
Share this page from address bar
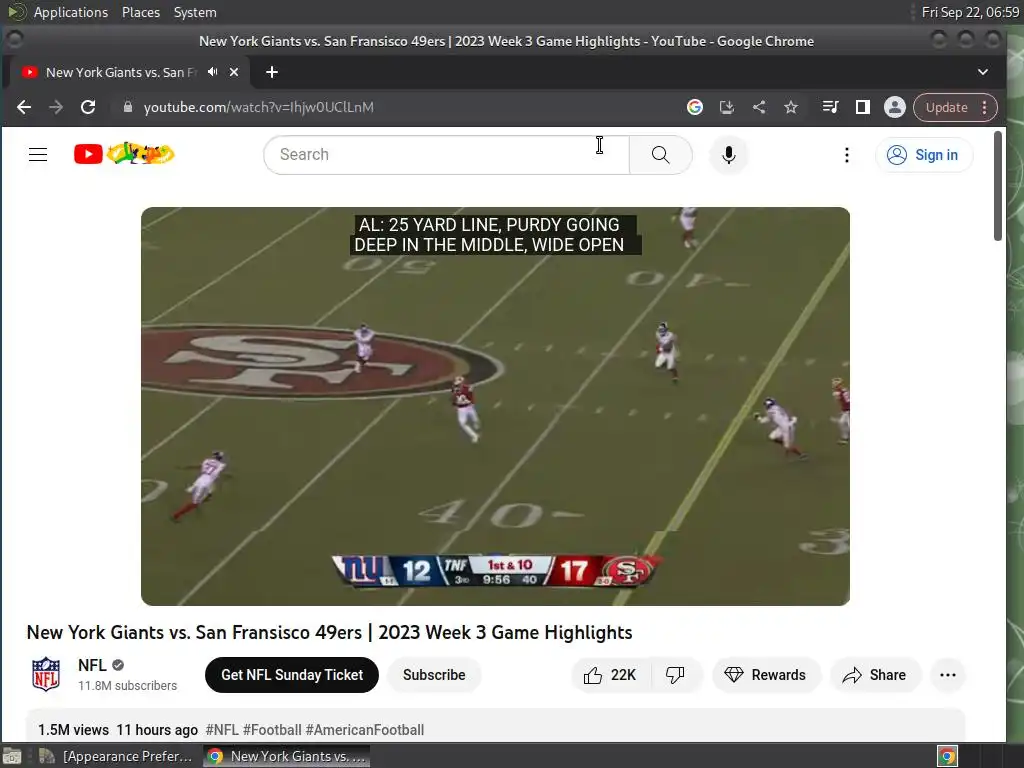[759, 107]
